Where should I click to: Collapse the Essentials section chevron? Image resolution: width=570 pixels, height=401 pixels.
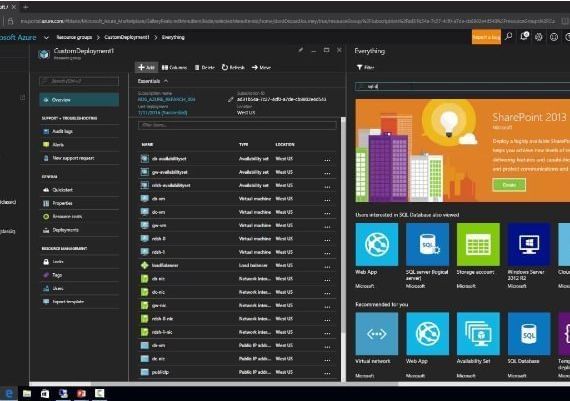point(166,81)
